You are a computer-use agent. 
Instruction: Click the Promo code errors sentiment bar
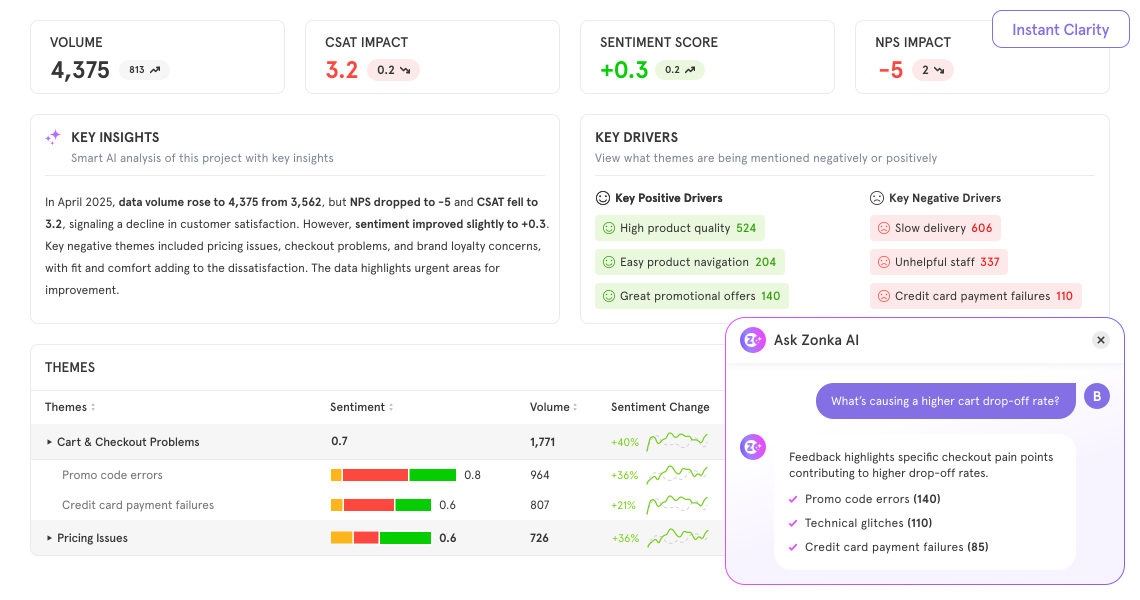coord(393,475)
